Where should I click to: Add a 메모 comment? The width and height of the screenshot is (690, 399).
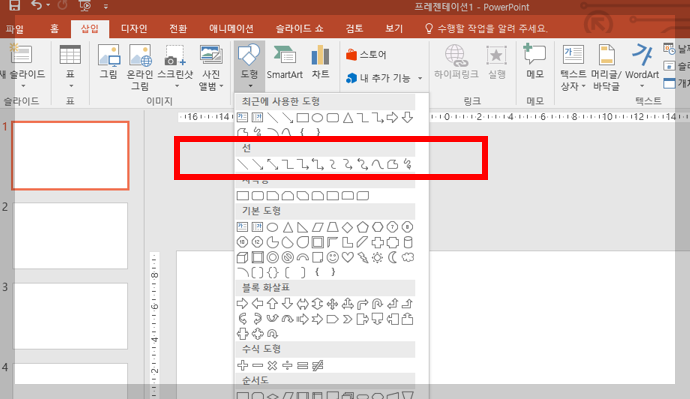[535, 62]
